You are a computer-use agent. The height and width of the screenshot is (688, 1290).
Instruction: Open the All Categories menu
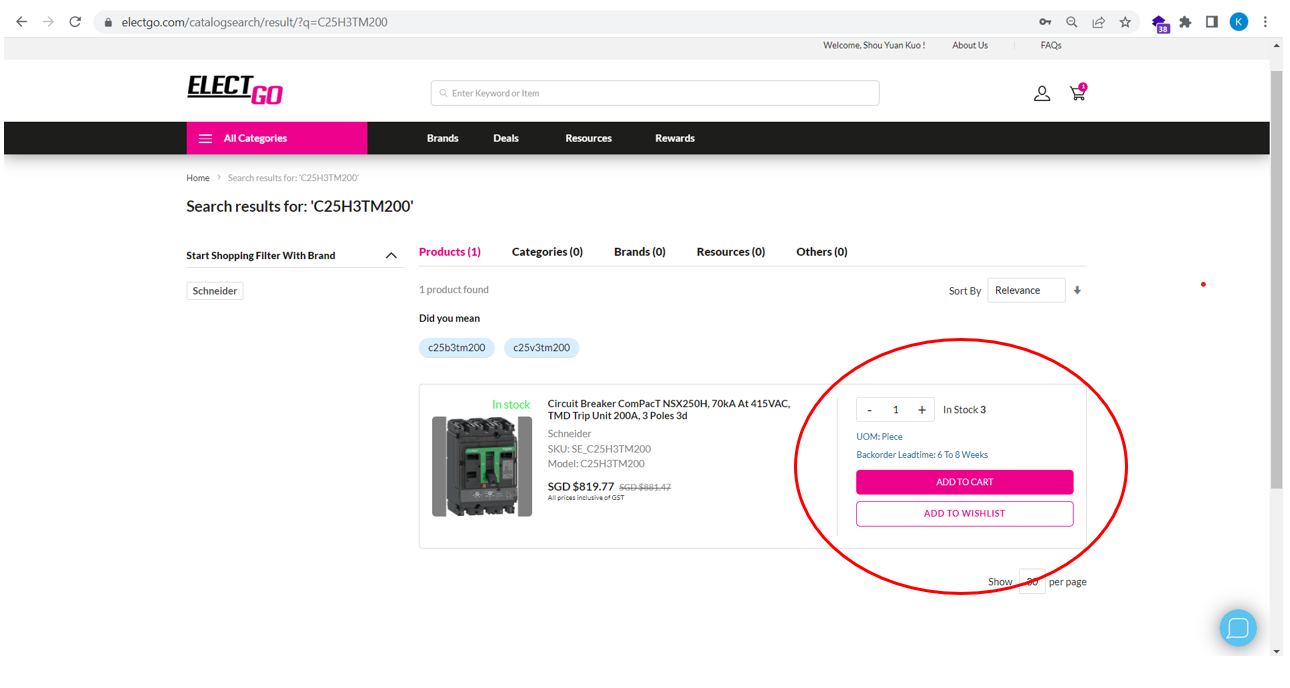pyautogui.click(x=277, y=138)
